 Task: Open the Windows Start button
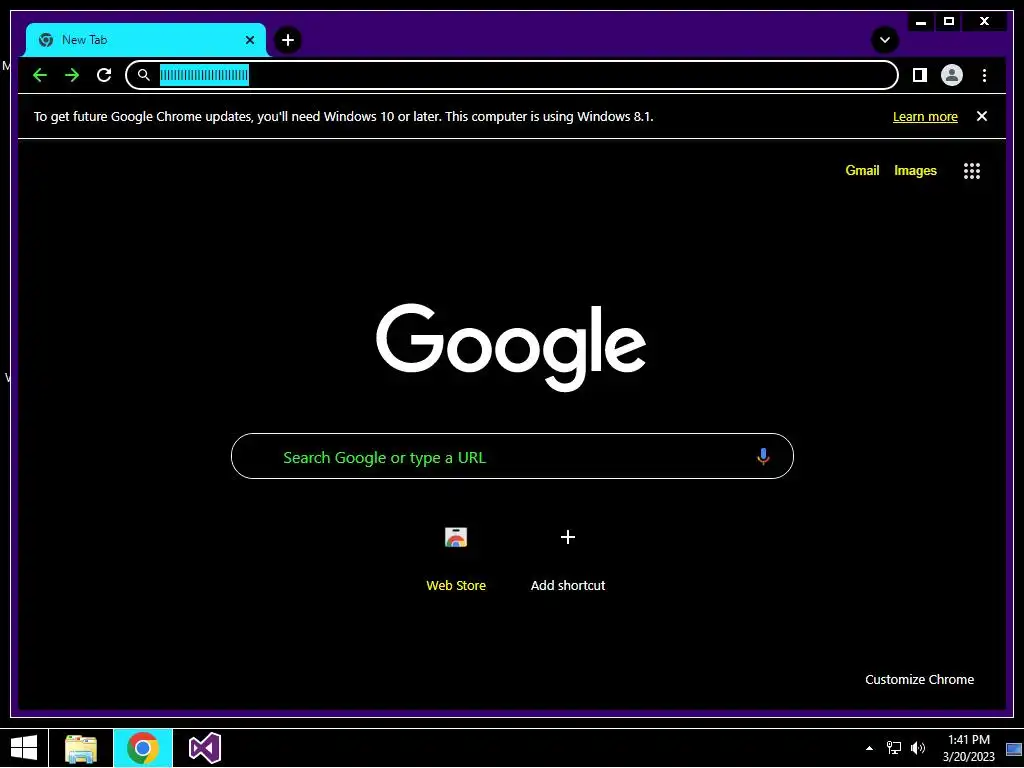[x=24, y=748]
